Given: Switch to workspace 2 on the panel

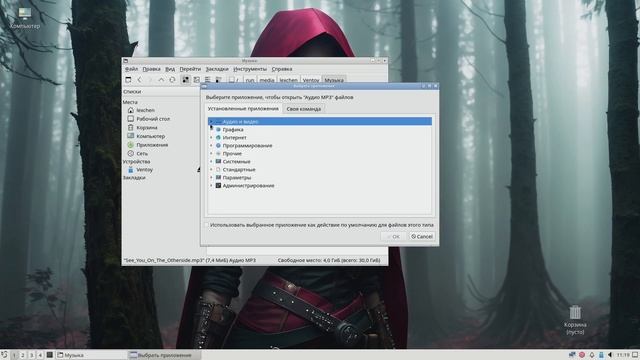Looking at the screenshot, I should tap(23, 355).
